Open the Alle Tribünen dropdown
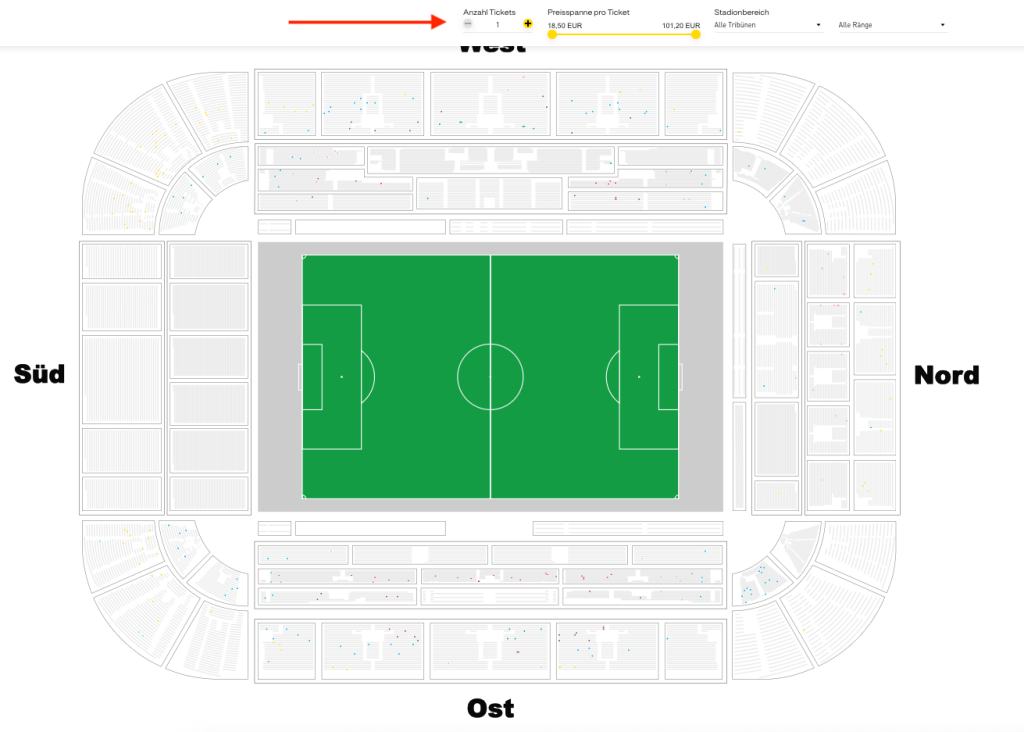1024x732 pixels. coord(767,25)
